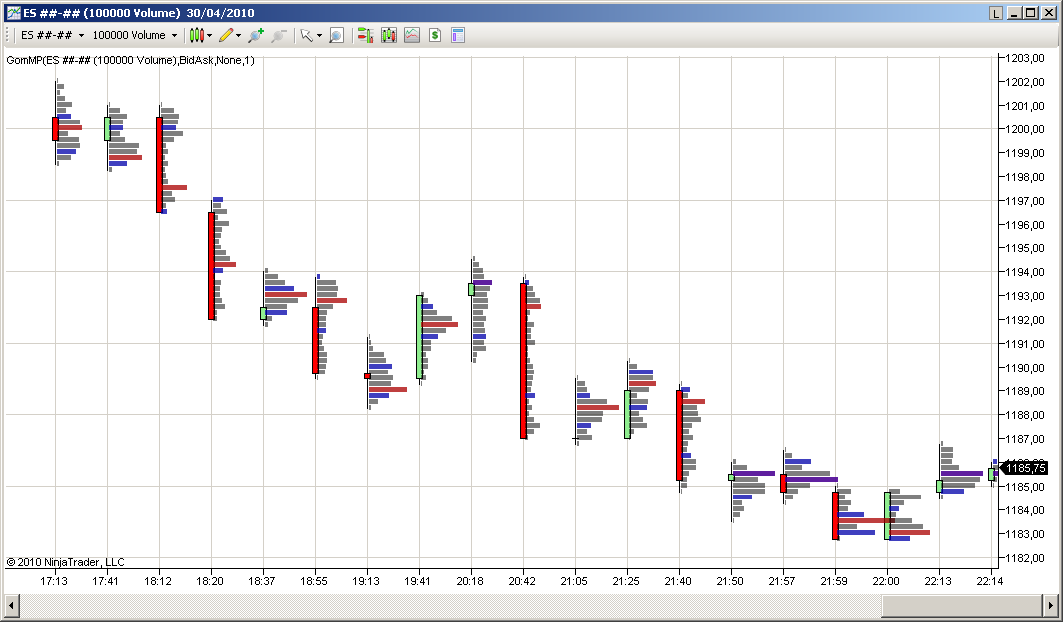Viewport: 1063px width, 622px height.
Task: Minimize the chart window
Action: point(1015,13)
